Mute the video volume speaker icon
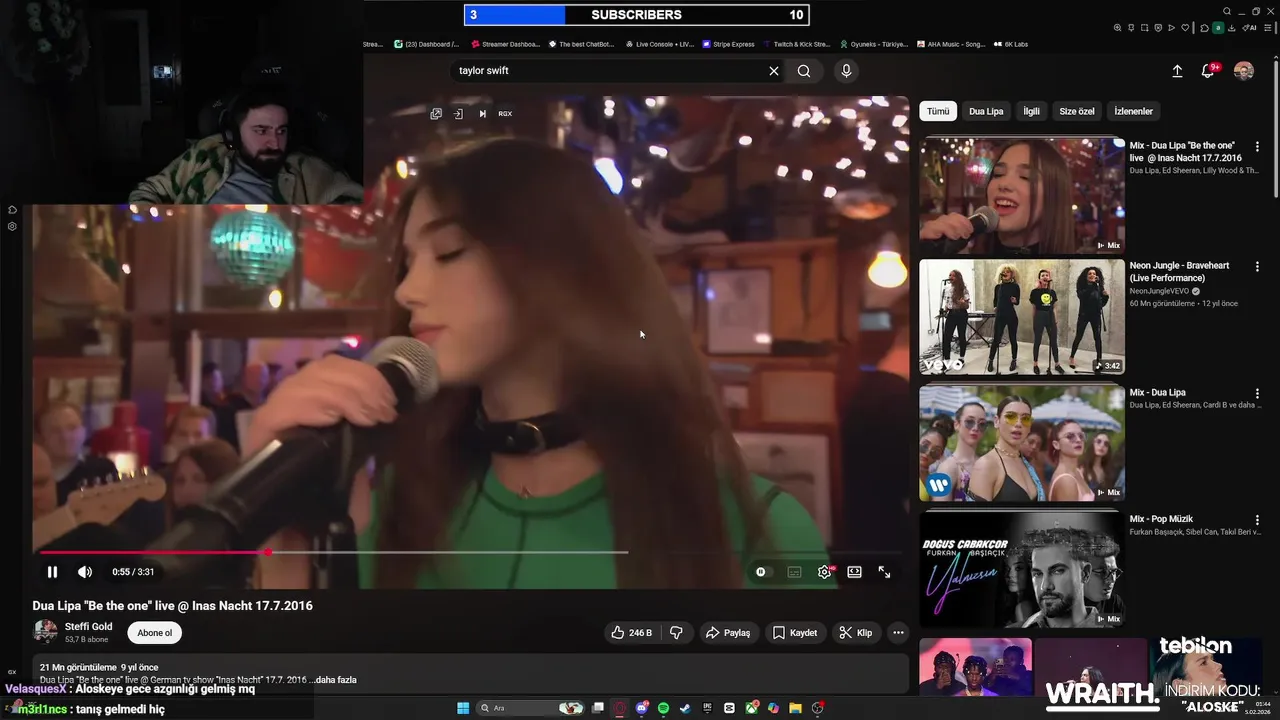The image size is (1280, 720). click(85, 572)
